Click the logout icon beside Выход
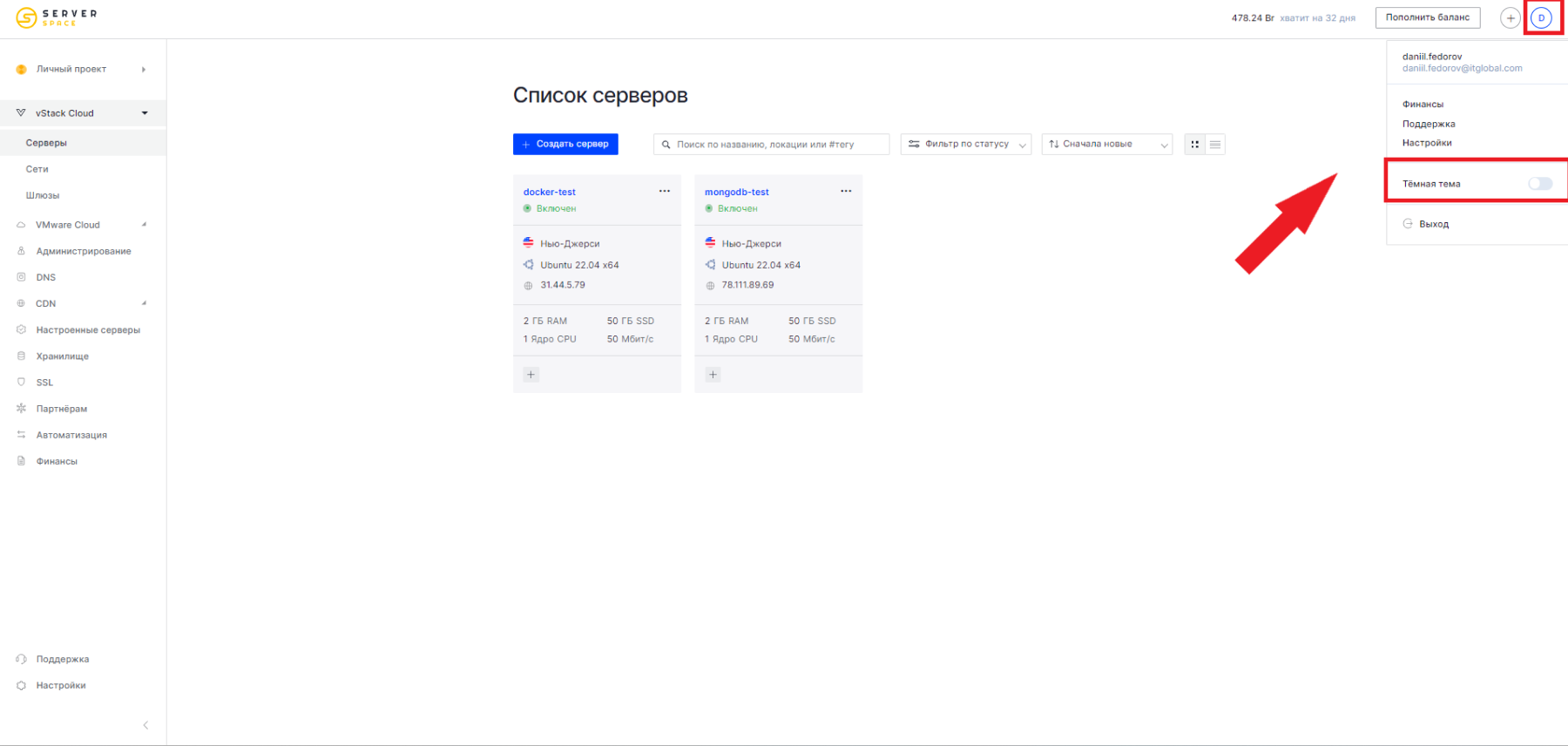The height and width of the screenshot is (746, 1568). click(1408, 224)
